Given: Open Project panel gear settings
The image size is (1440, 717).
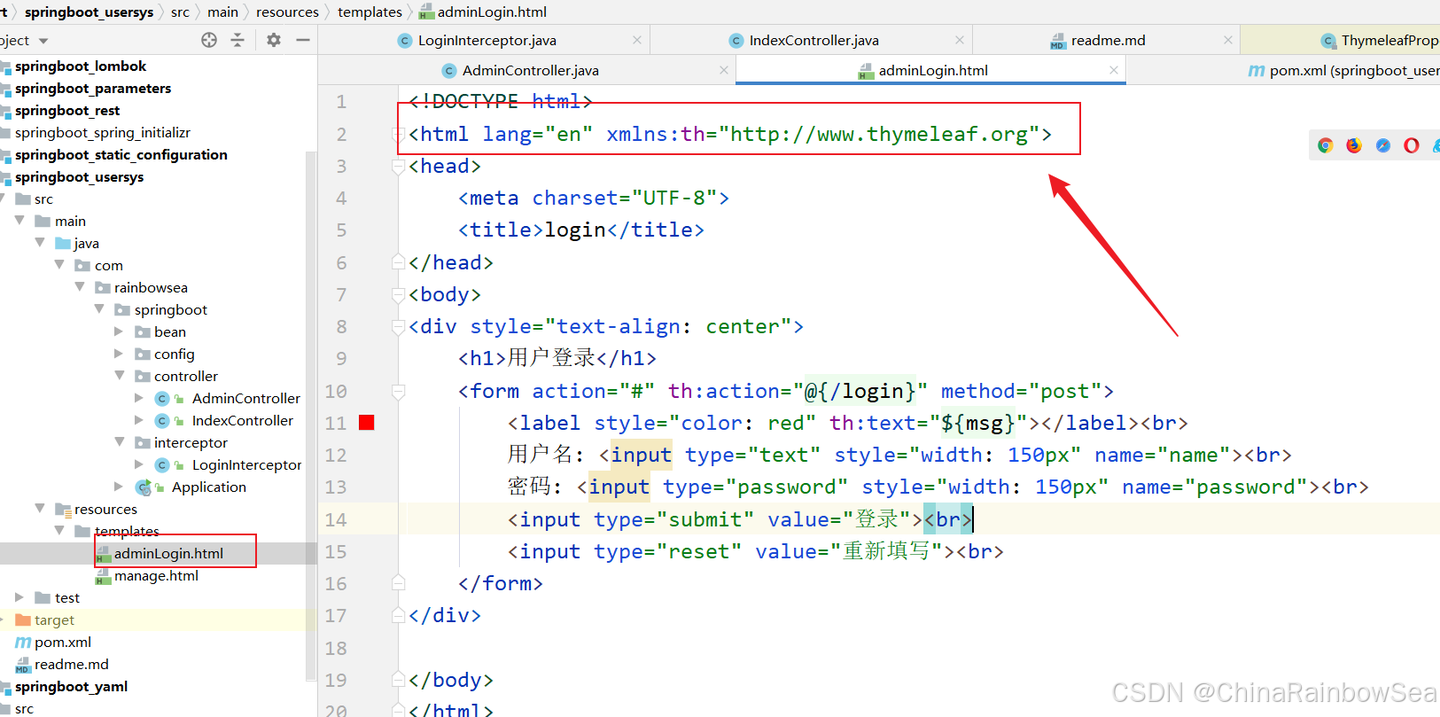Looking at the screenshot, I should [x=273, y=40].
